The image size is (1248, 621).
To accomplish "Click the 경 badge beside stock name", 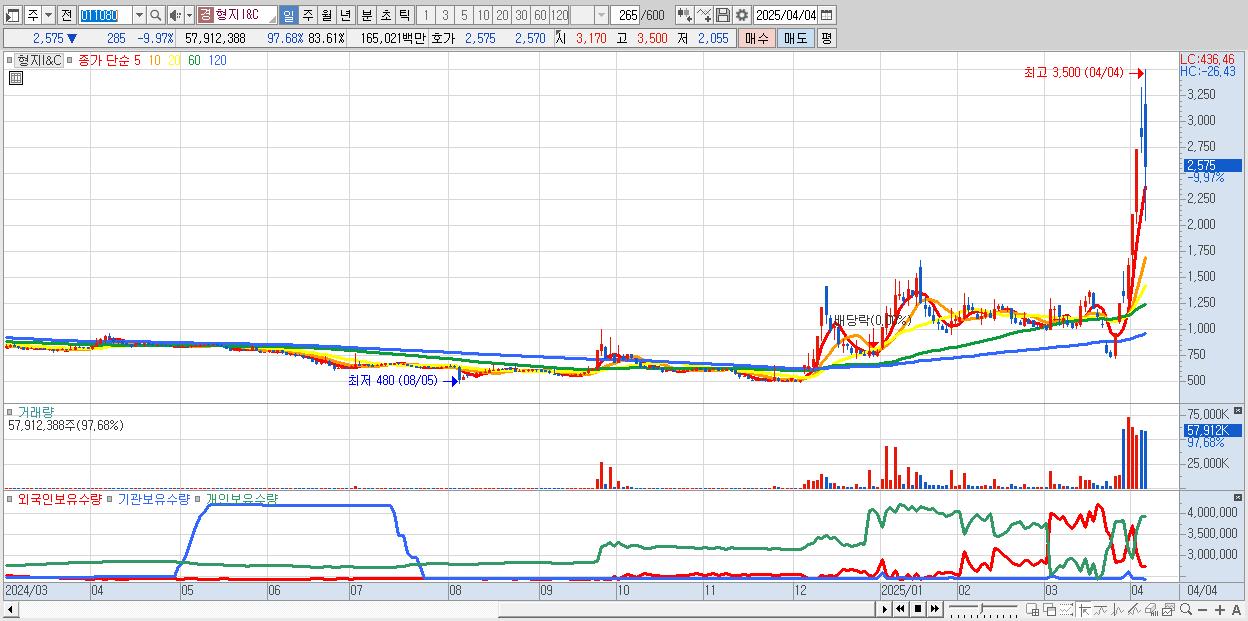I will pos(205,15).
